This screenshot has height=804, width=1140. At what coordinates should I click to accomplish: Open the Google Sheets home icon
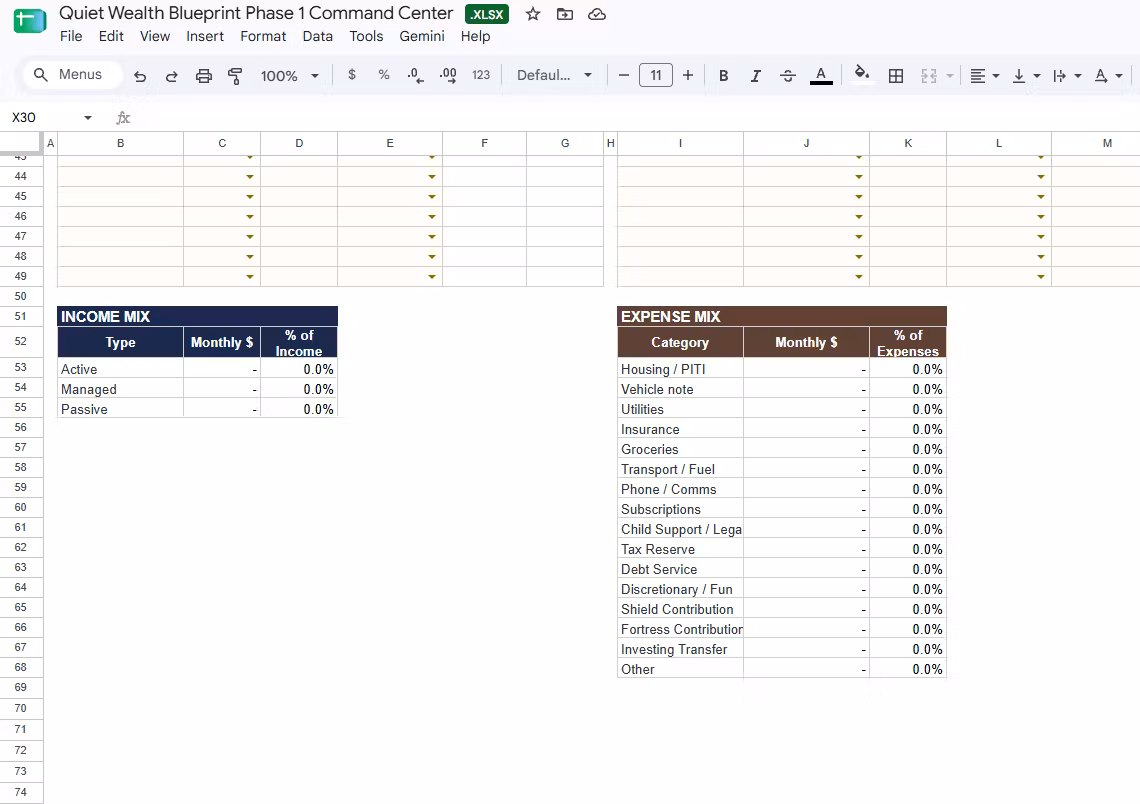[30, 21]
